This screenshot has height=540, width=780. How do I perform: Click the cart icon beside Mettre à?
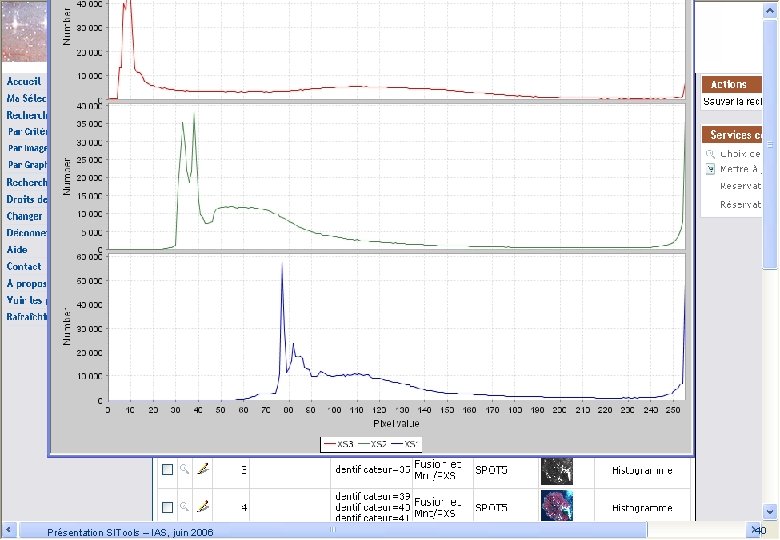(x=710, y=169)
